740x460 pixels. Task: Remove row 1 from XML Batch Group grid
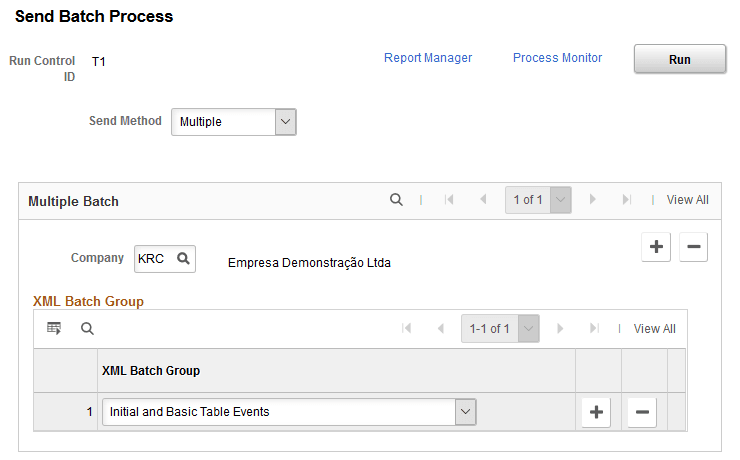pyautogui.click(x=642, y=412)
